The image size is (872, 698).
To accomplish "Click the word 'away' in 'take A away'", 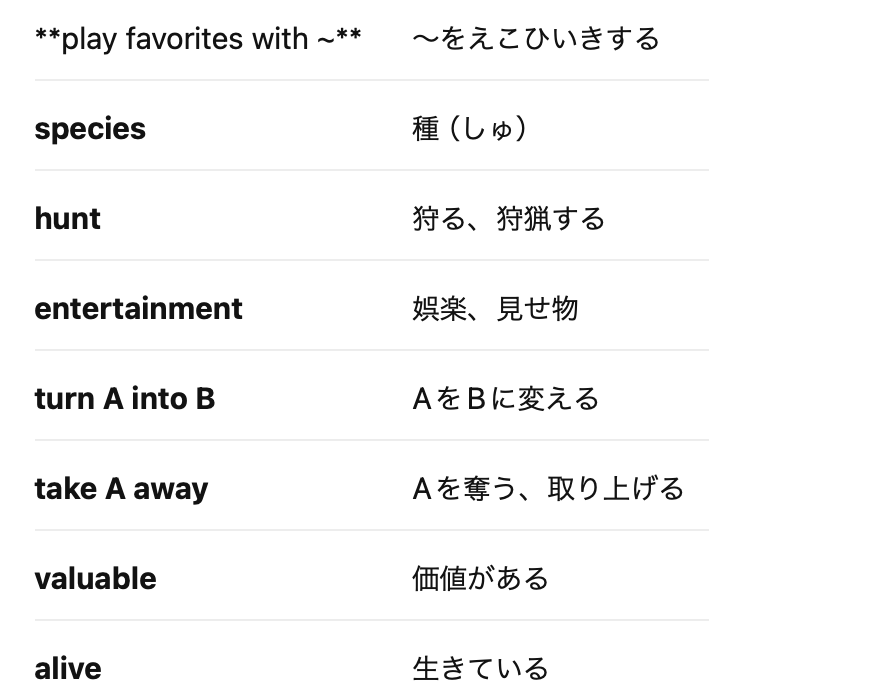I will coord(171,489).
